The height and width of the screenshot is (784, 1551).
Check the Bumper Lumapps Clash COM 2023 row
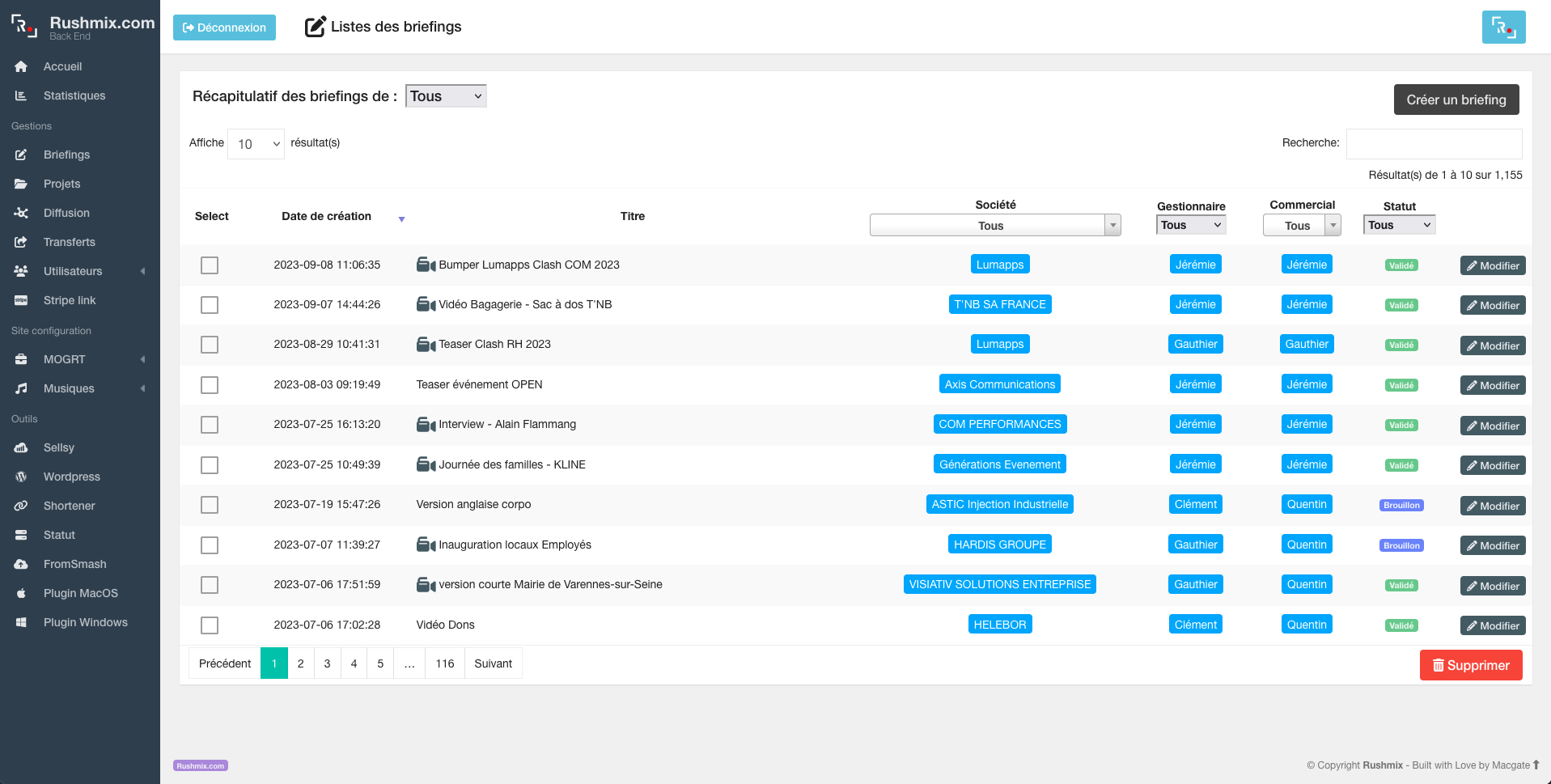click(210, 265)
